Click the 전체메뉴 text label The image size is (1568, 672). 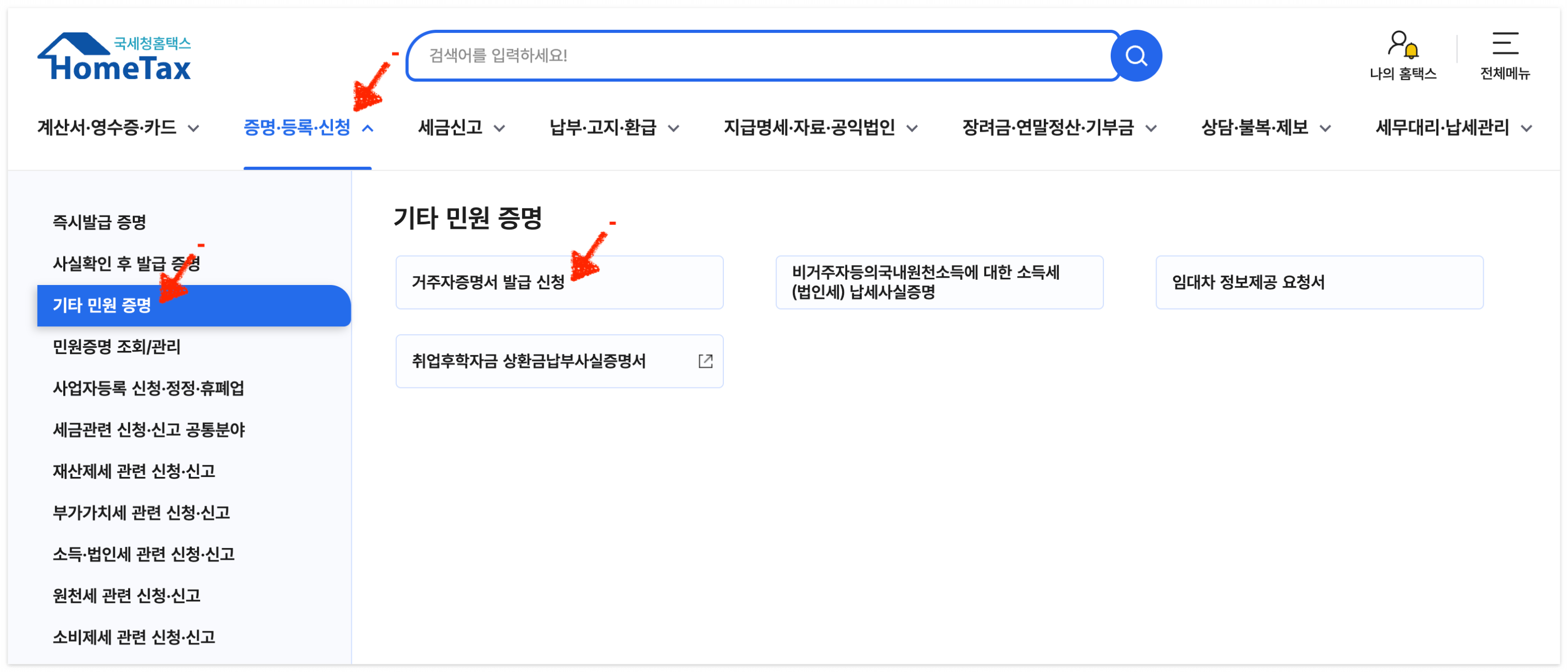(x=1505, y=74)
